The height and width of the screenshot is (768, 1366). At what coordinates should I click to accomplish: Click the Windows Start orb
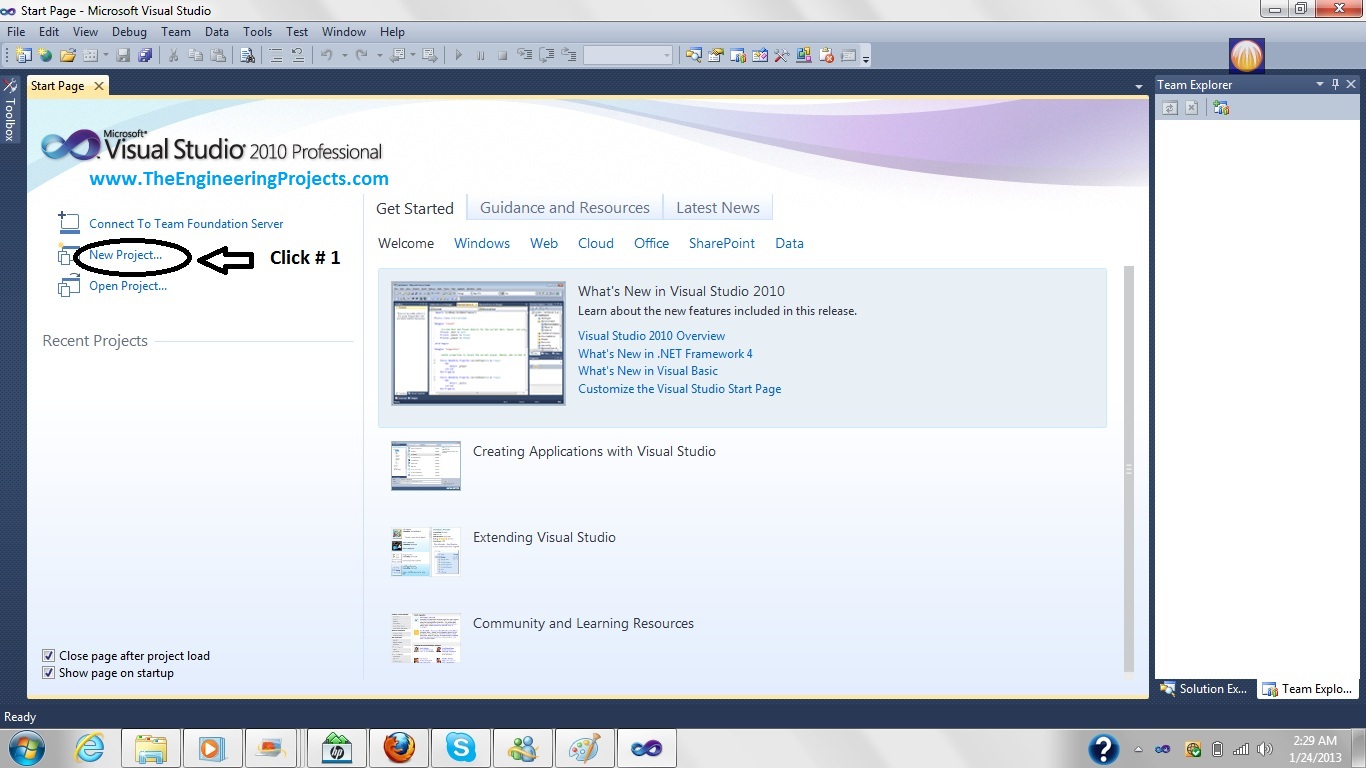[x=27, y=747]
